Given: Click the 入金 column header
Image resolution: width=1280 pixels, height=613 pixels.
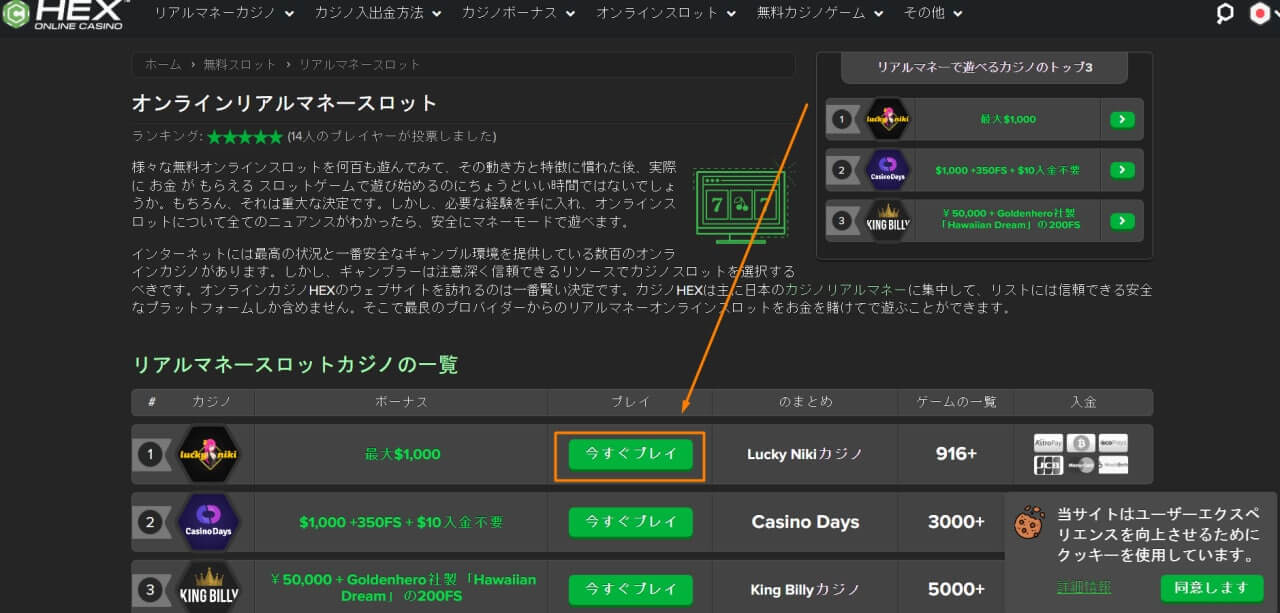Looking at the screenshot, I should 1083,402.
